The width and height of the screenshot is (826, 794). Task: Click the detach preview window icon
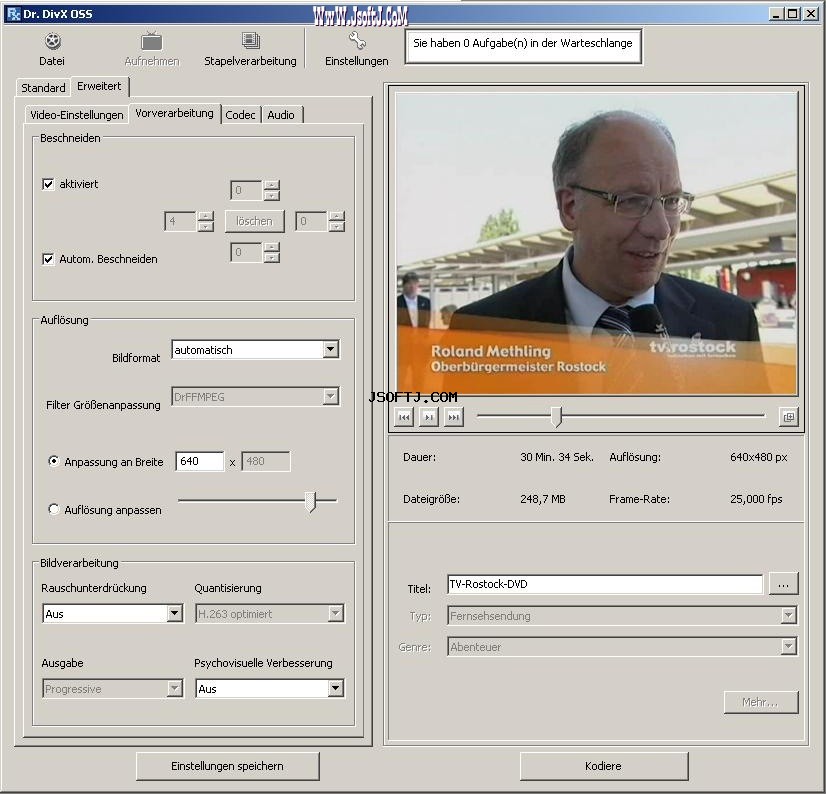(789, 417)
